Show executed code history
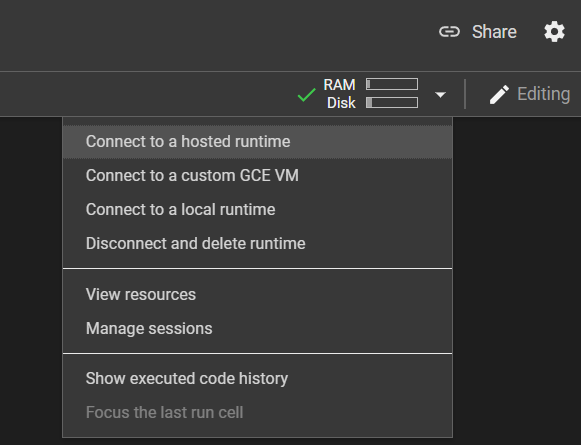The image size is (581, 445). click(258, 379)
